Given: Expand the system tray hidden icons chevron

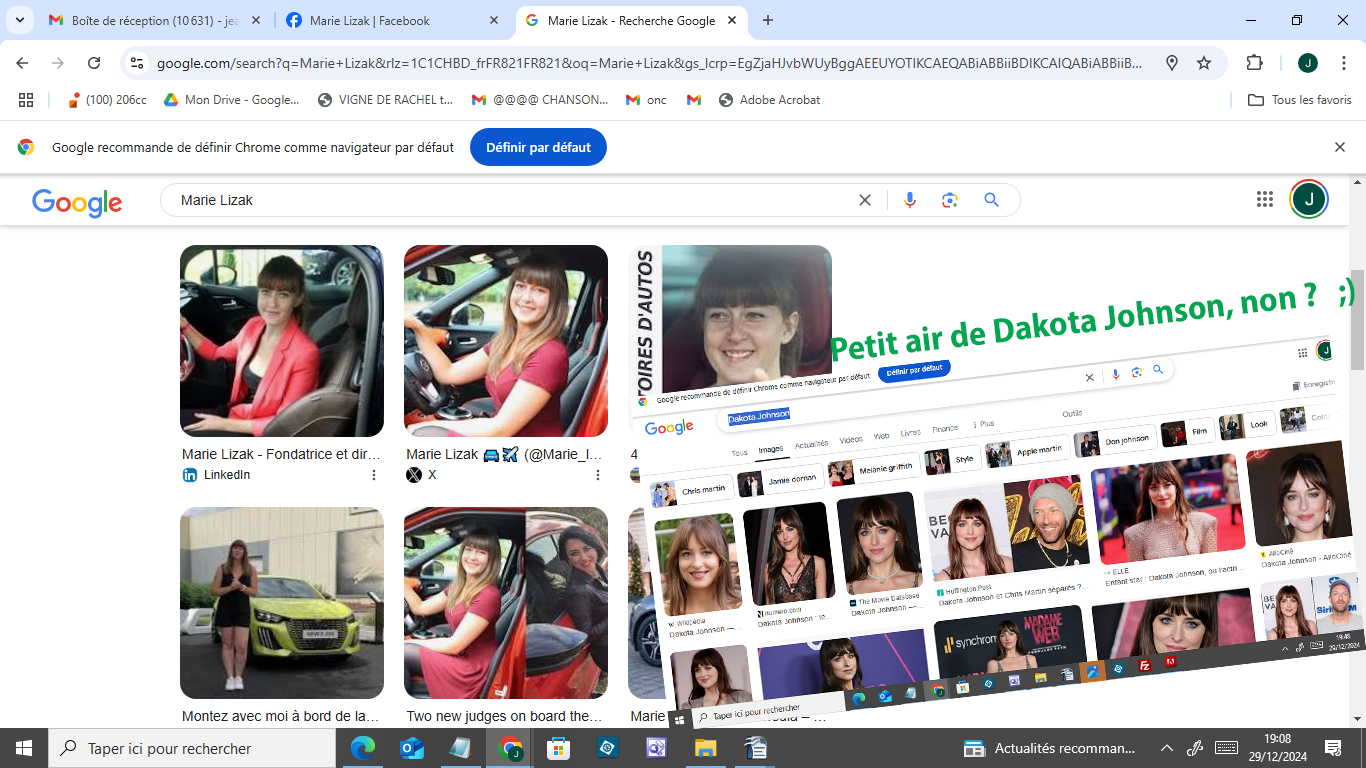Looking at the screenshot, I should (1166, 748).
